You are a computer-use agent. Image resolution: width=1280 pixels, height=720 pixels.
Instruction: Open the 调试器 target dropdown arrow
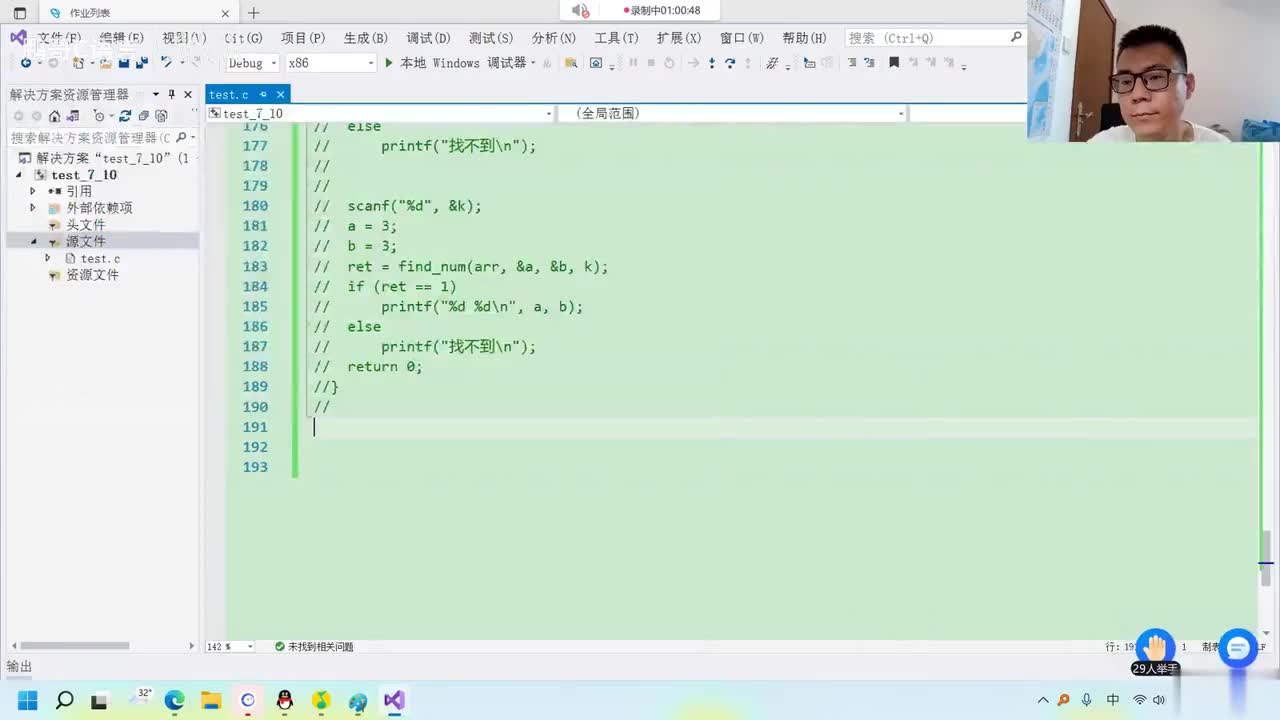click(533, 63)
